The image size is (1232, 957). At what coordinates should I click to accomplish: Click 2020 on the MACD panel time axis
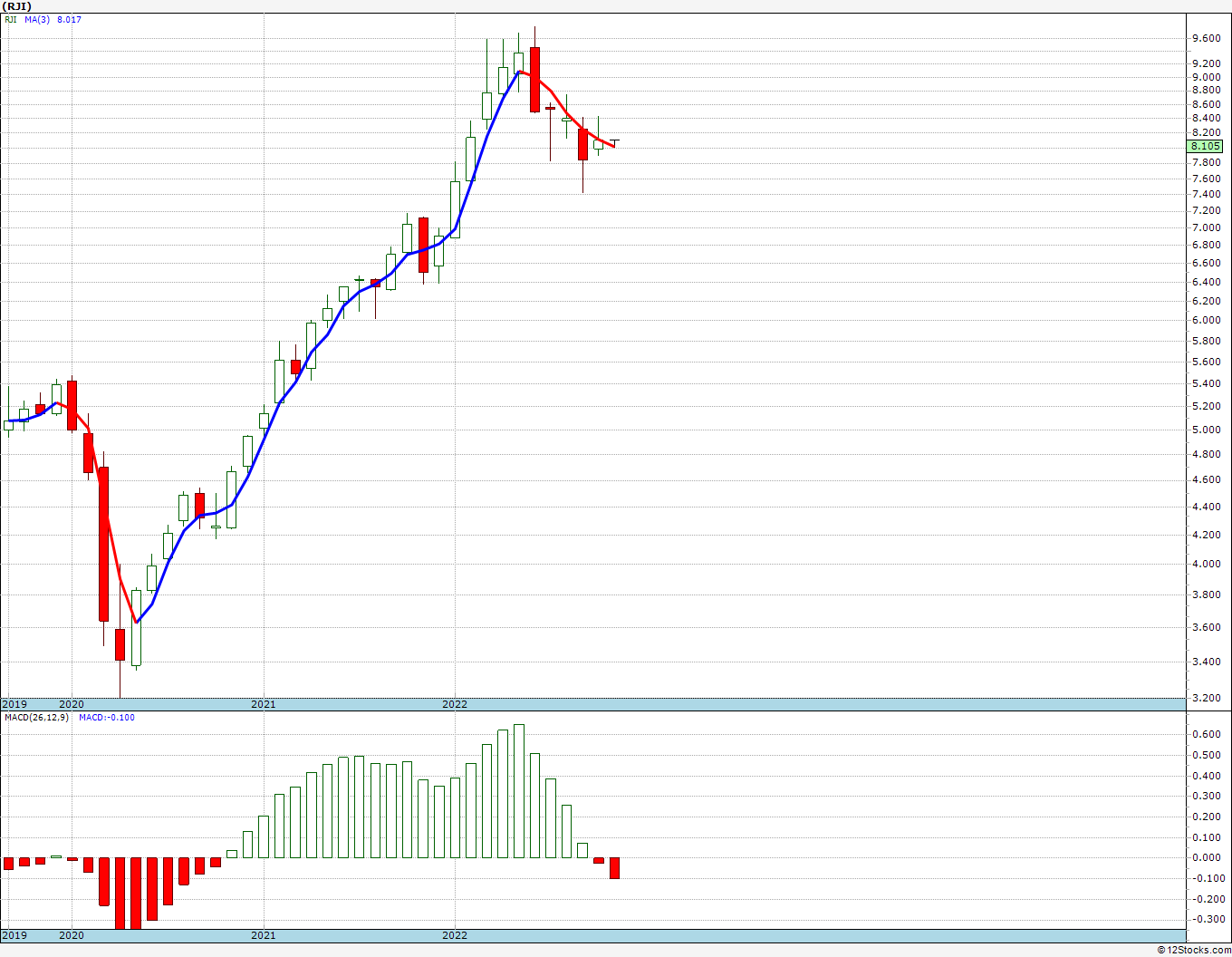pos(72,935)
